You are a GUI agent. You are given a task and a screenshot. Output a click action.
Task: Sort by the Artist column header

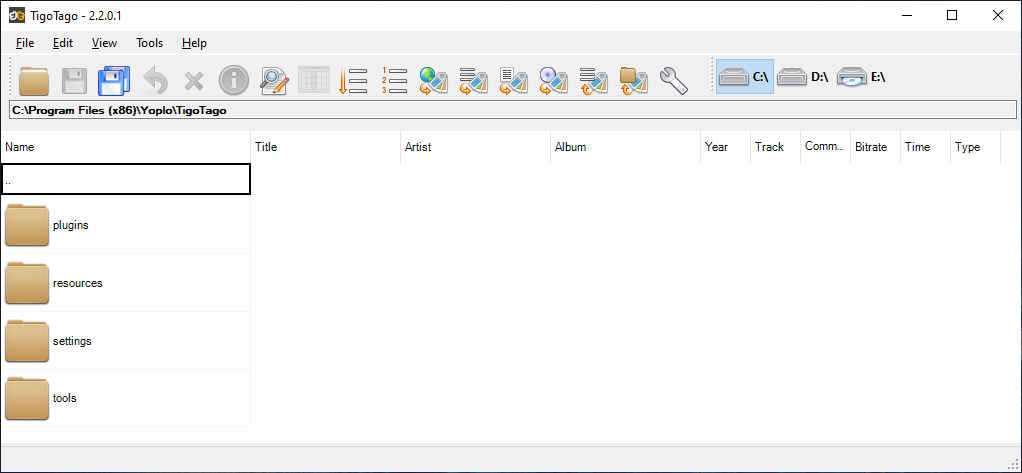(x=474, y=147)
